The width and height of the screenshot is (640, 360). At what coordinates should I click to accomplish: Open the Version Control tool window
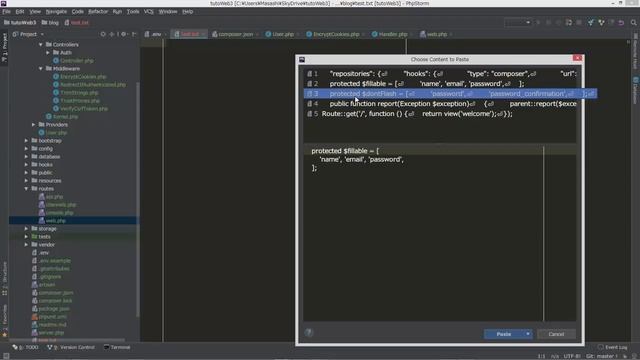coord(71,347)
